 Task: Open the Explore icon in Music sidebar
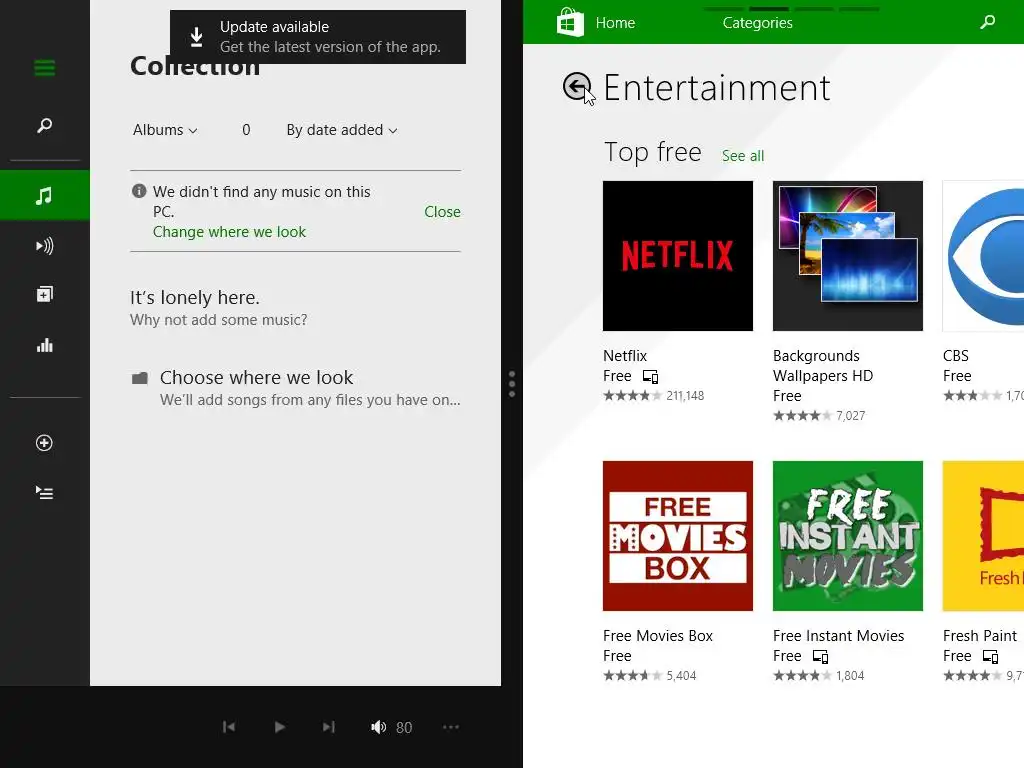click(x=44, y=294)
